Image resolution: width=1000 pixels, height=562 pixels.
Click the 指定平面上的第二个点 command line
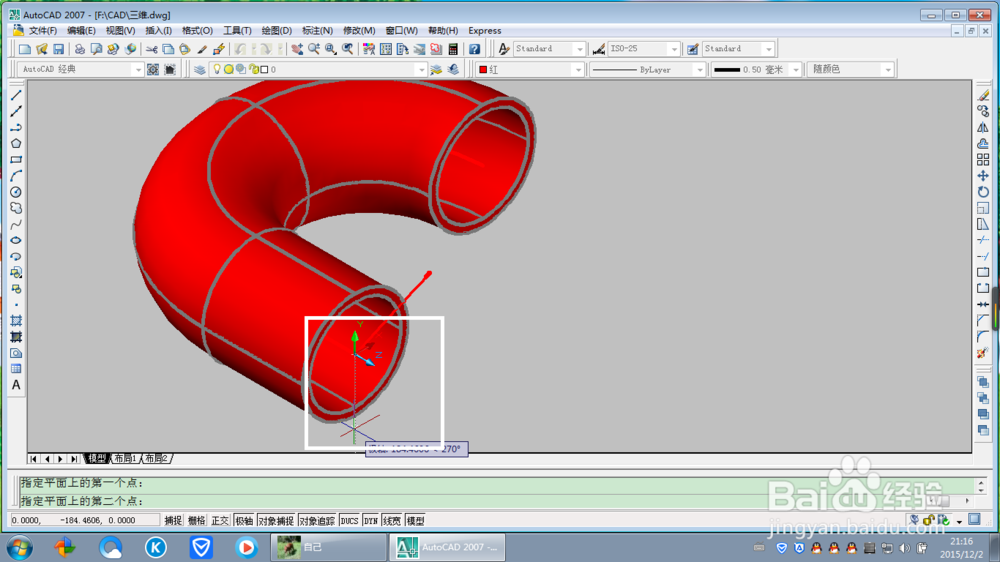495,501
